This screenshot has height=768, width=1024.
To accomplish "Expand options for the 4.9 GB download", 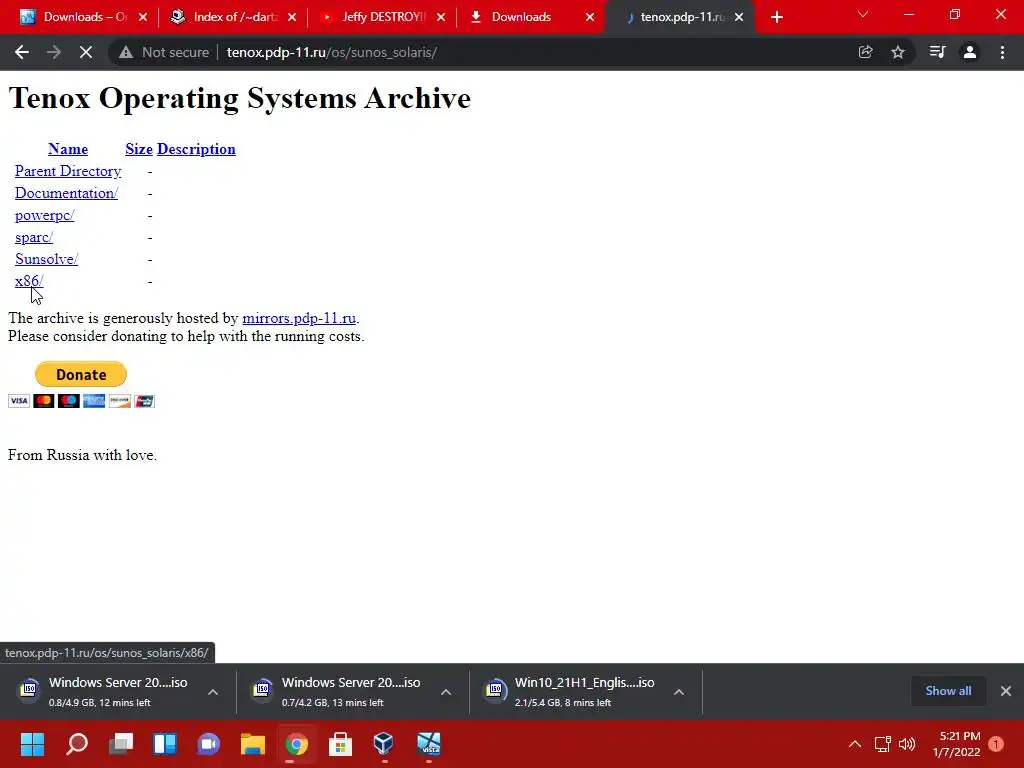I will pyautogui.click(x=213, y=692).
